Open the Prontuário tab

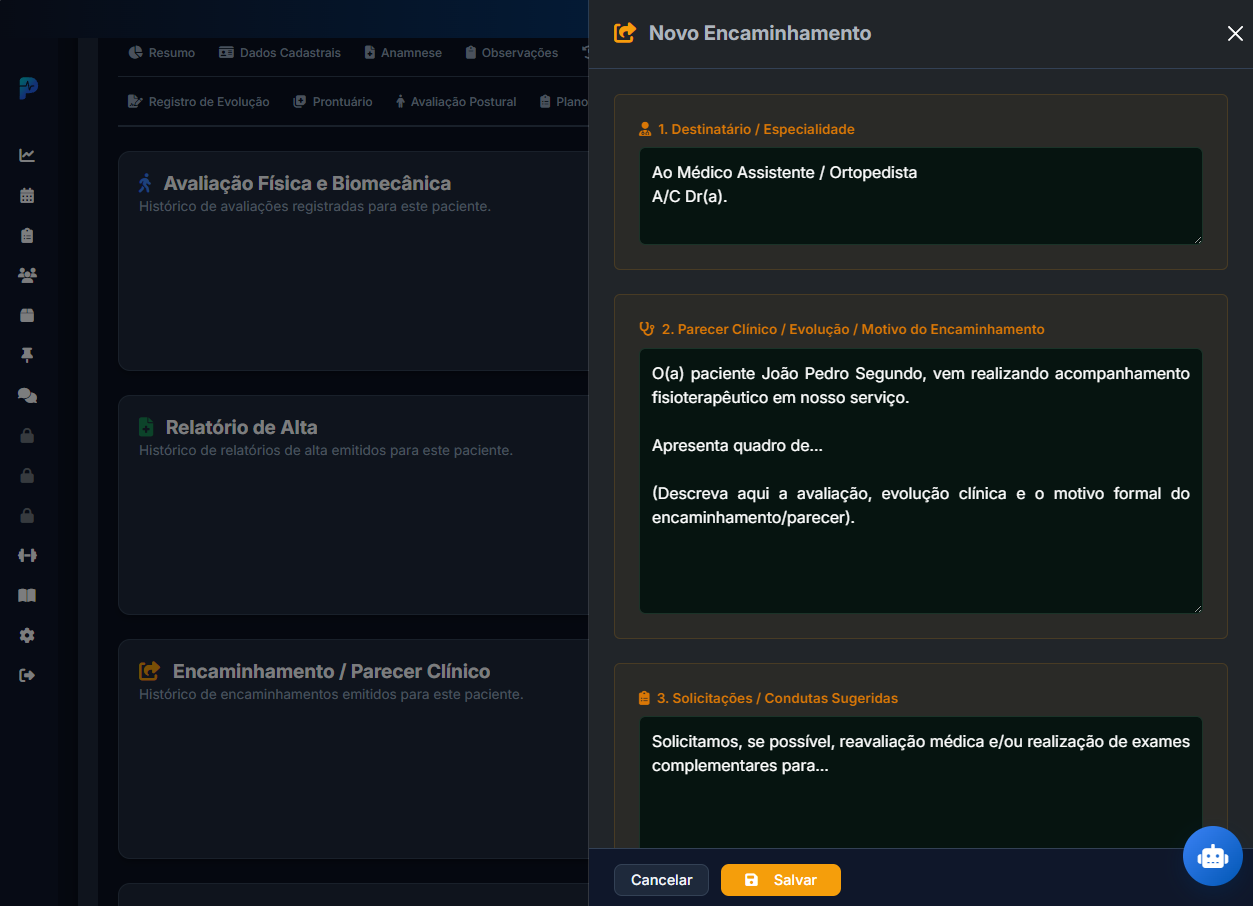333,101
